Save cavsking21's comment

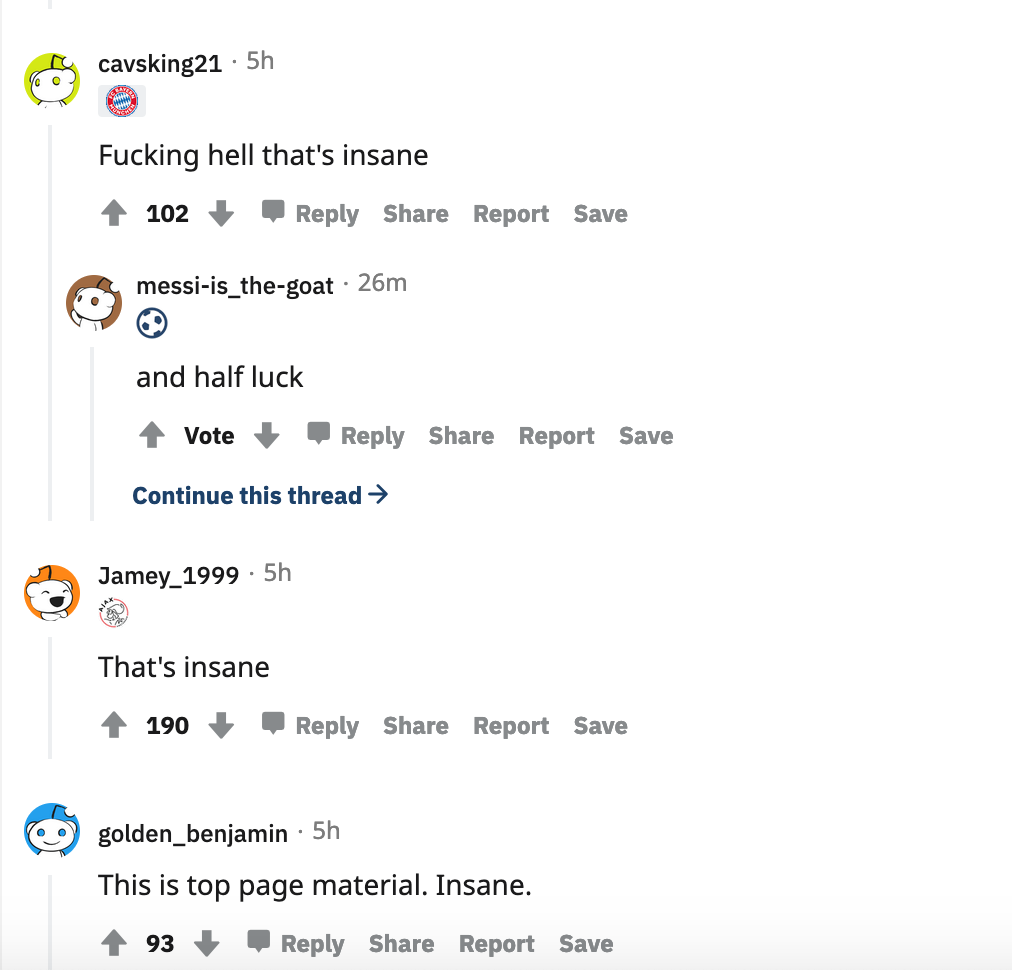[x=600, y=214]
